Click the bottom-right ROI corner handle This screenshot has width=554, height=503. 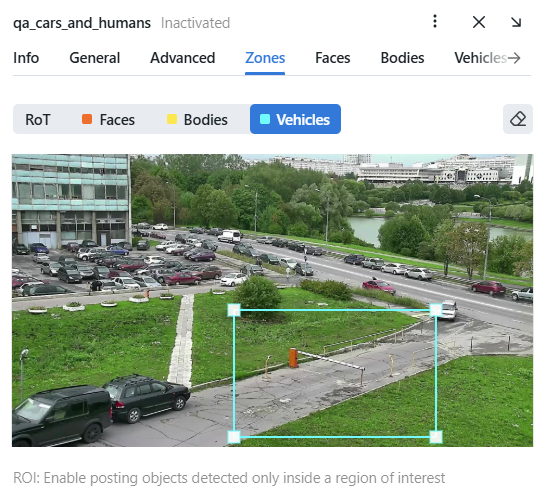click(436, 437)
